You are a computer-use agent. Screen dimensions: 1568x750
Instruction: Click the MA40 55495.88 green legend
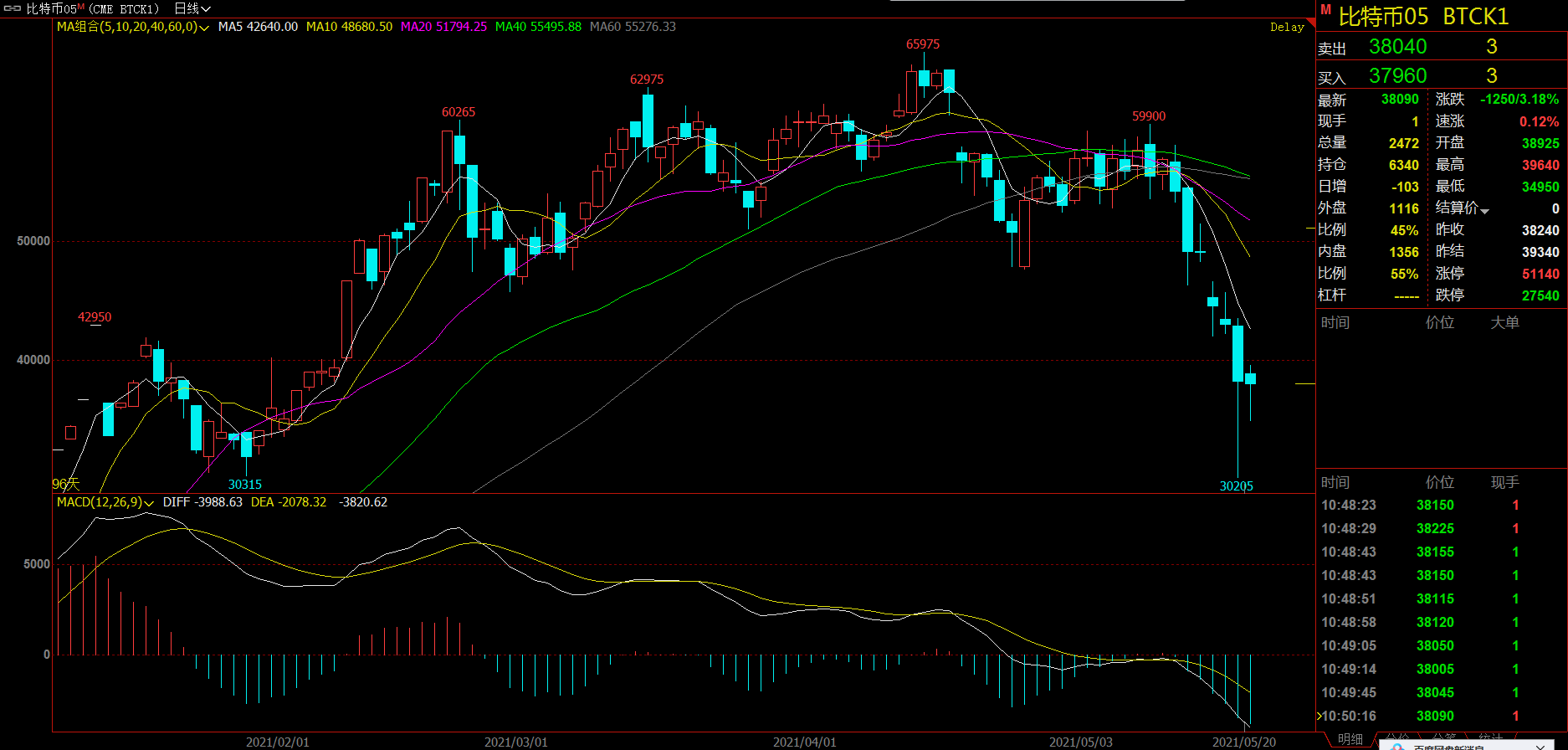[x=538, y=27]
